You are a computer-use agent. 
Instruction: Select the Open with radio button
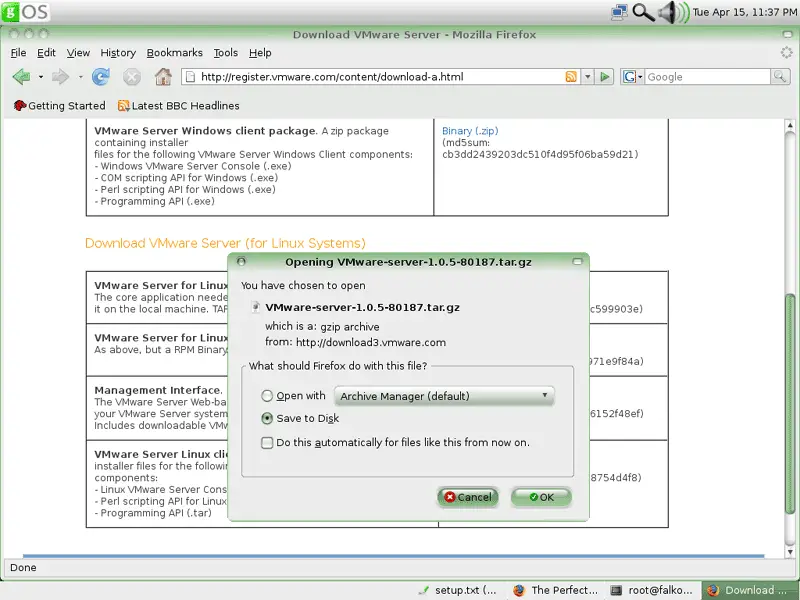[x=267, y=396]
